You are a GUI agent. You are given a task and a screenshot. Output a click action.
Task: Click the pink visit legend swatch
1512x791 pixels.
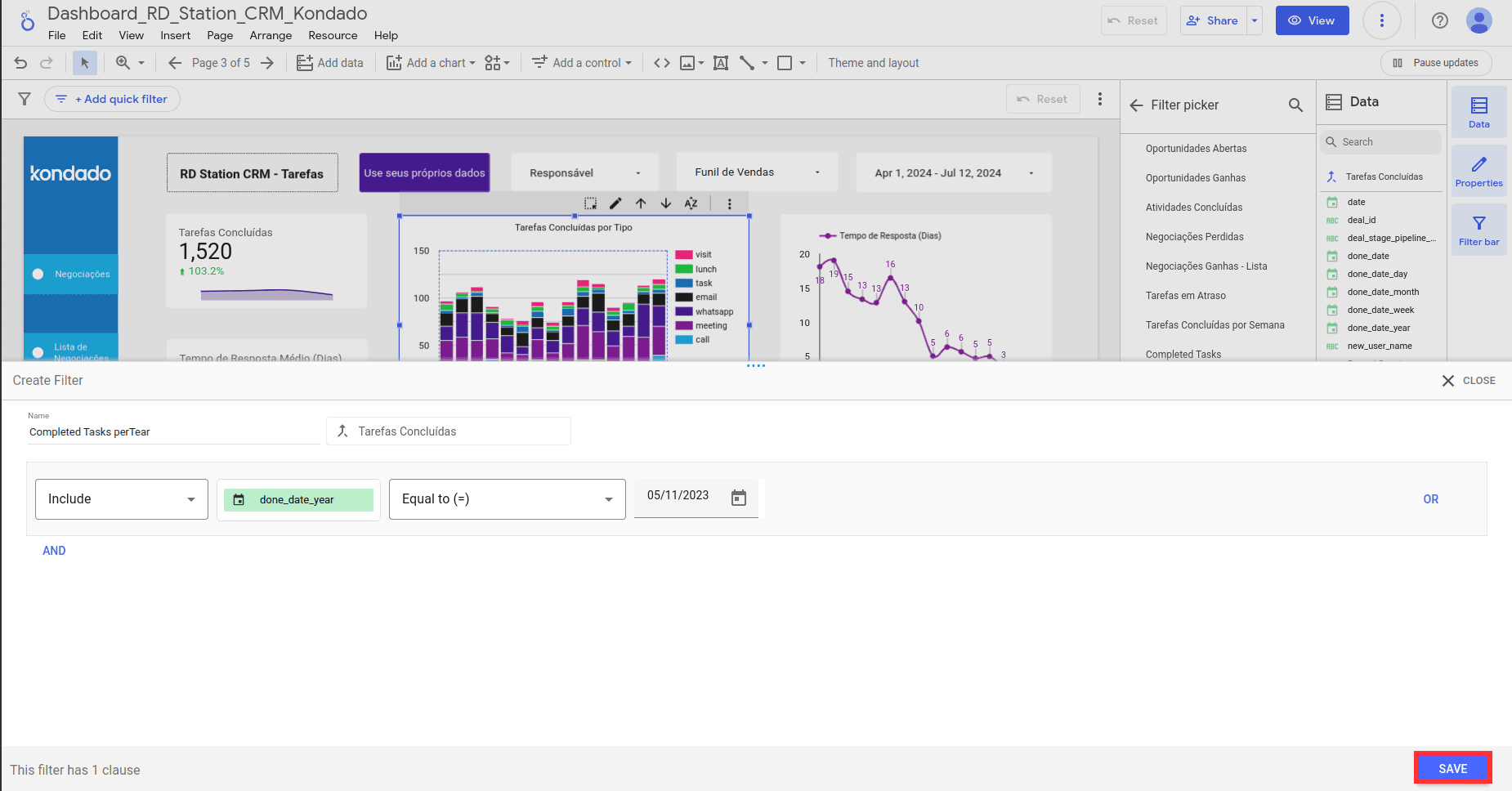(x=684, y=255)
